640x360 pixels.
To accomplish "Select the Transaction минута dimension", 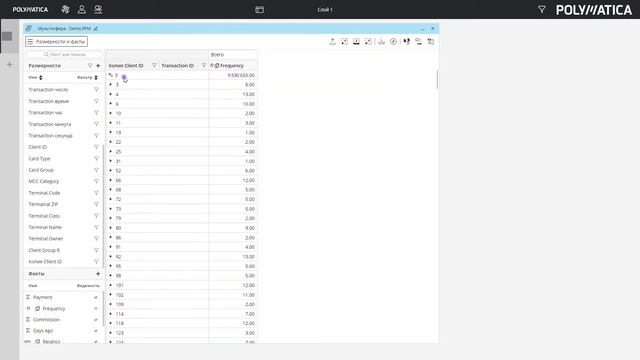I will click(x=50, y=124).
